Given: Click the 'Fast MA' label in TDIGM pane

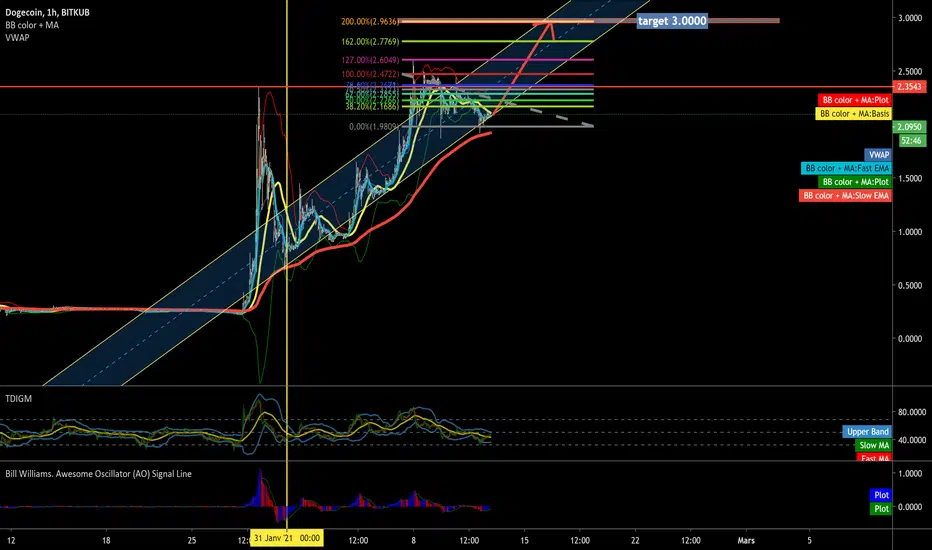Looking at the screenshot, I should coord(874,458).
